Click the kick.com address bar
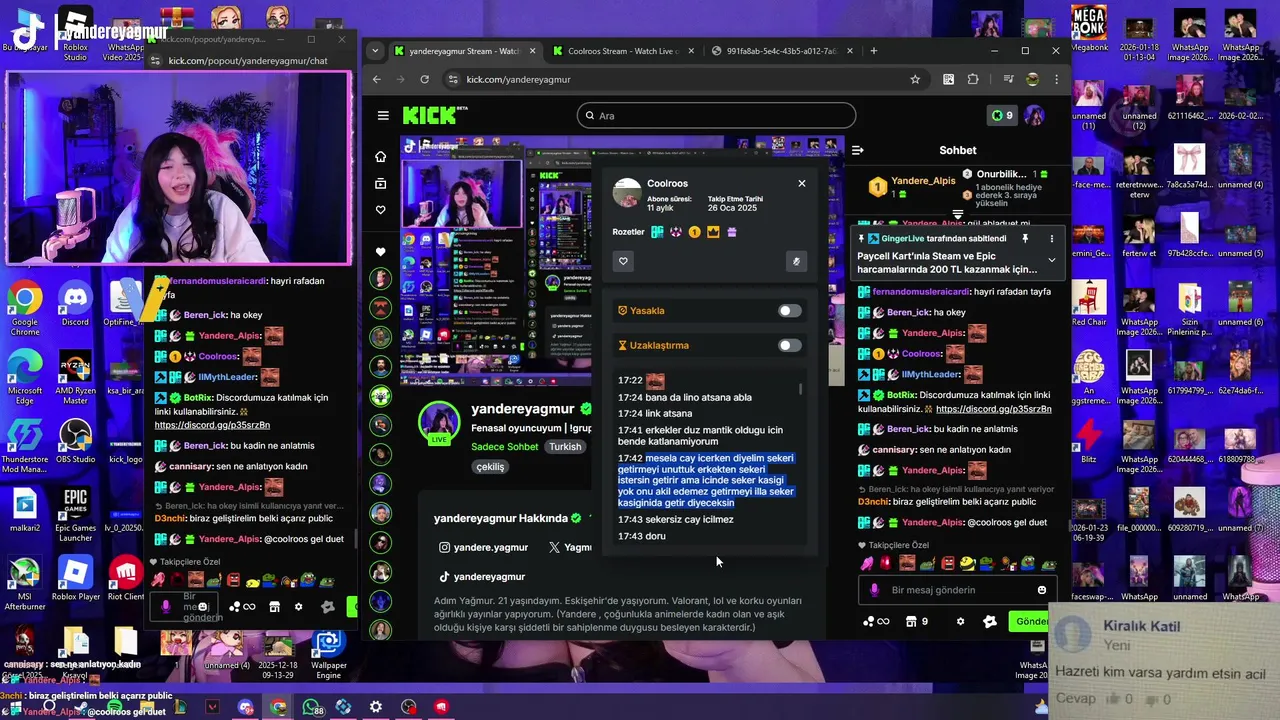The height and width of the screenshot is (720, 1280). click(x=683, y=79)
